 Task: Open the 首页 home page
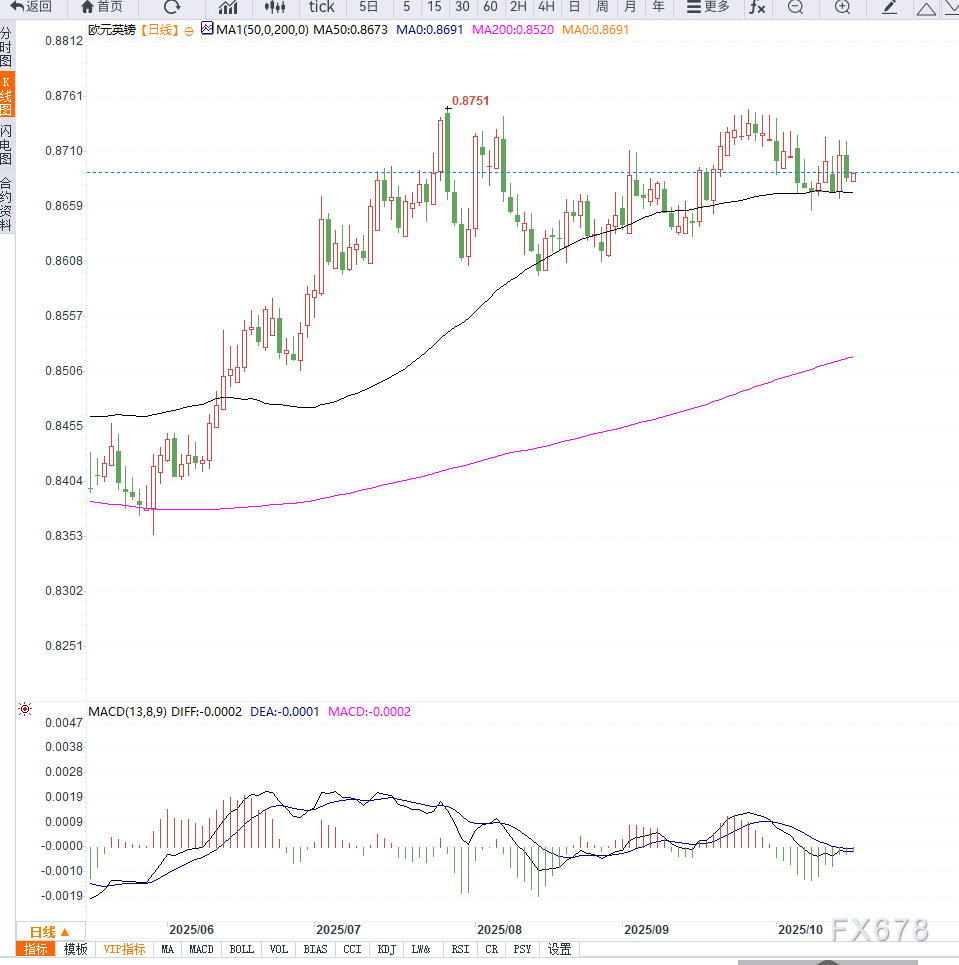[x=102, y=7]
